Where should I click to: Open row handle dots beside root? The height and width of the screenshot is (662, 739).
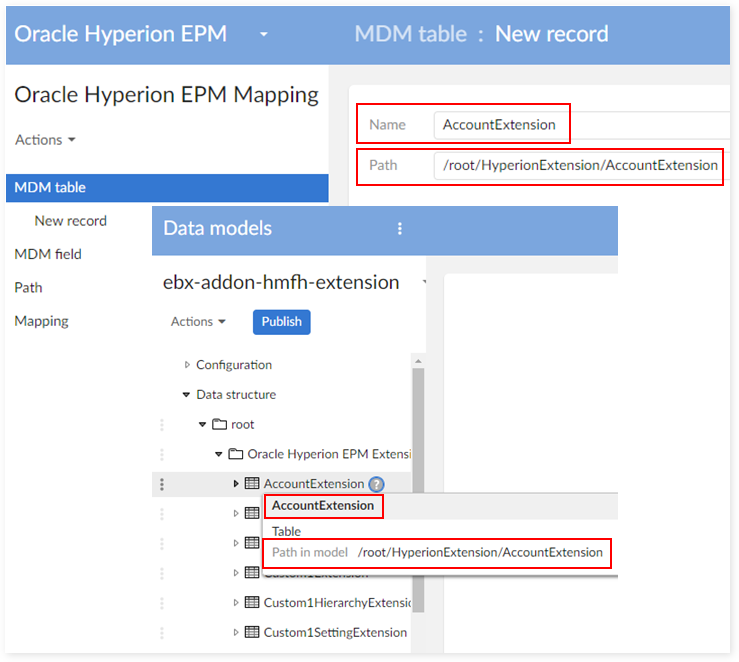[162, 425]
